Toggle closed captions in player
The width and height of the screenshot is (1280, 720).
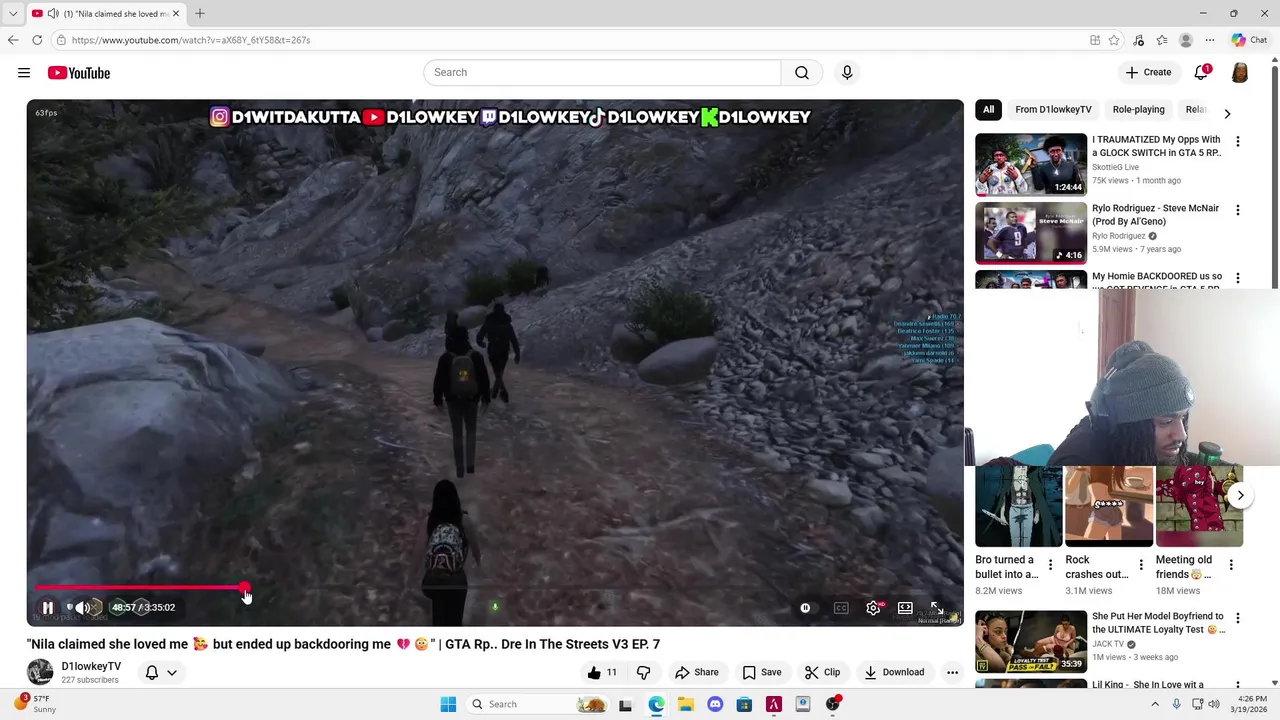(x=841, y=608)
